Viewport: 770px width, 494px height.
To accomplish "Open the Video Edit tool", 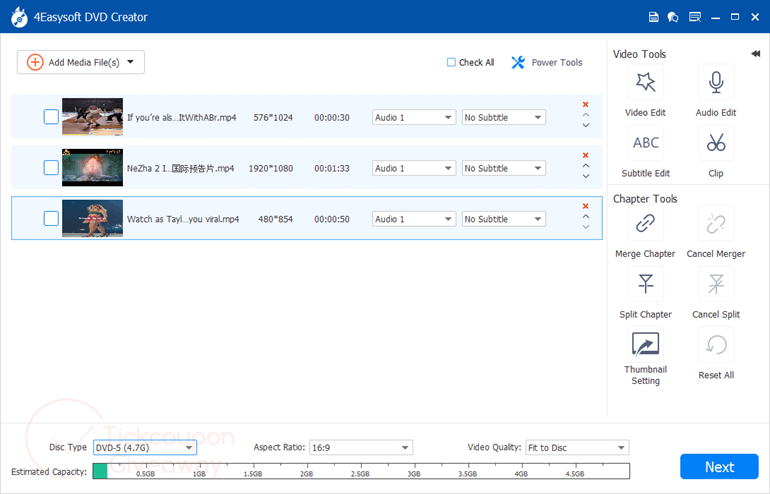I will pos(645,82).
